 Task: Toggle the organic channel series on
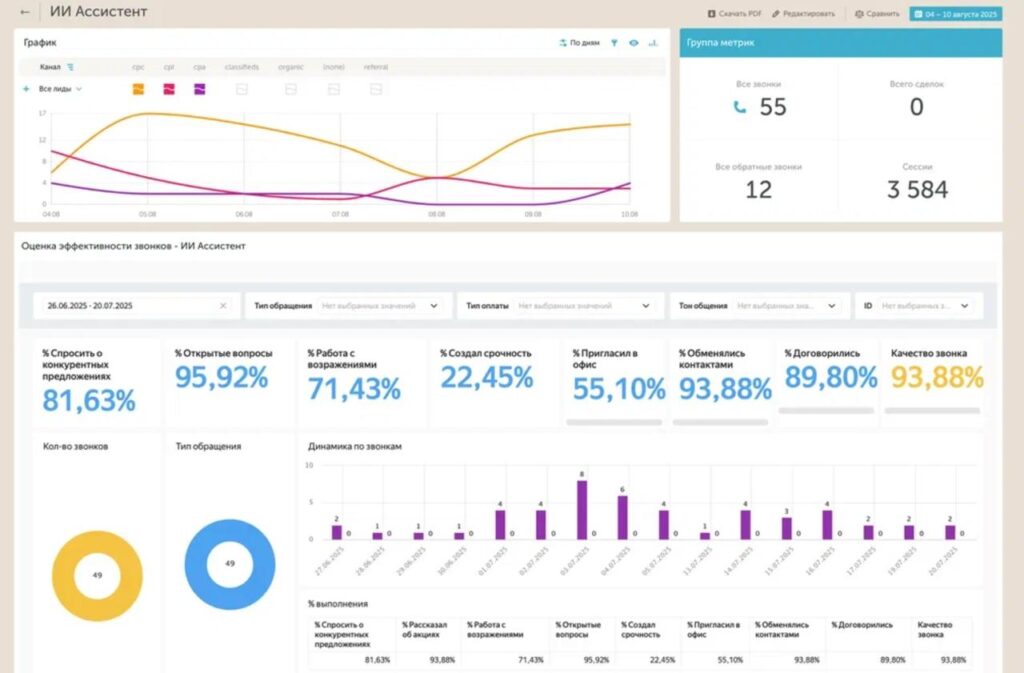pyautogui.click(x=290, y=89)
